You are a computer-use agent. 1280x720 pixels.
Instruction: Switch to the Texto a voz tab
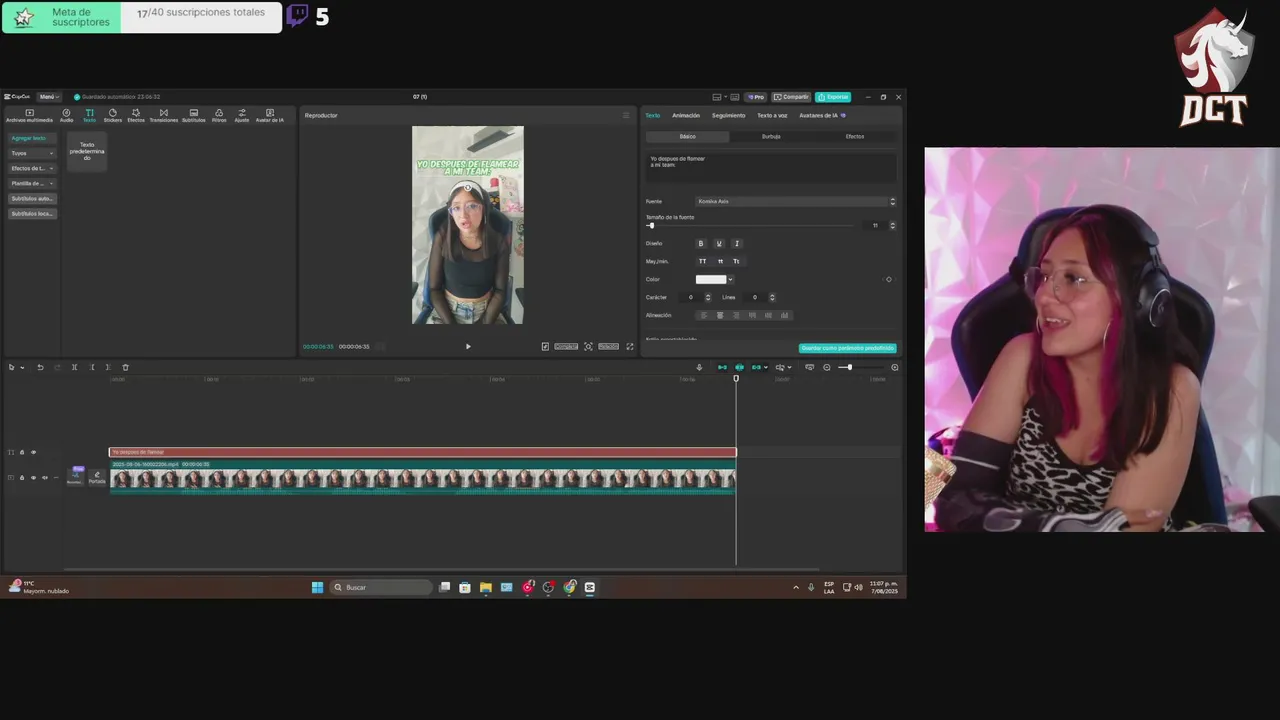pyautogui.click(x=772, y=115)
